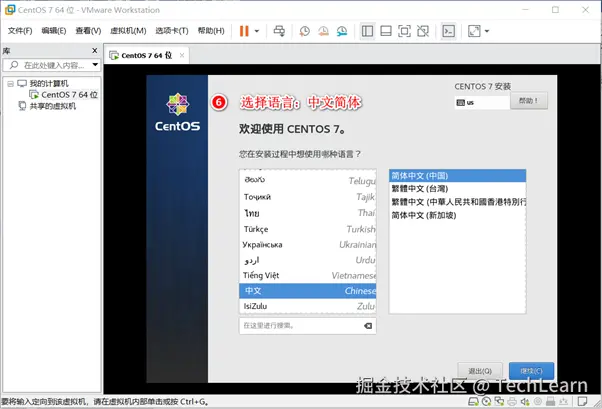The height and width of the screenshot is (409, 602).
Task: Open the power options dropdown arrow
Action: tap(257, 31)
